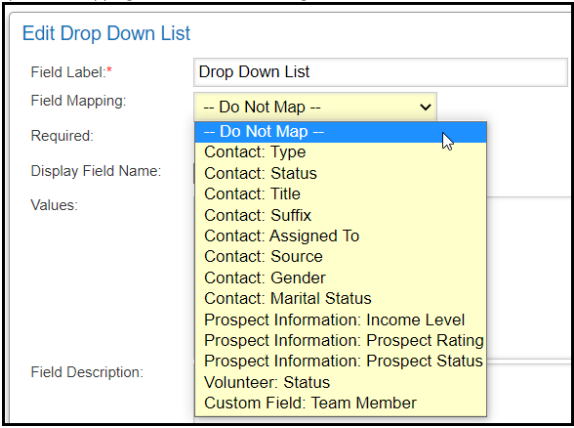Pick the 'Volunteer: Status' option

pos(340,383)
